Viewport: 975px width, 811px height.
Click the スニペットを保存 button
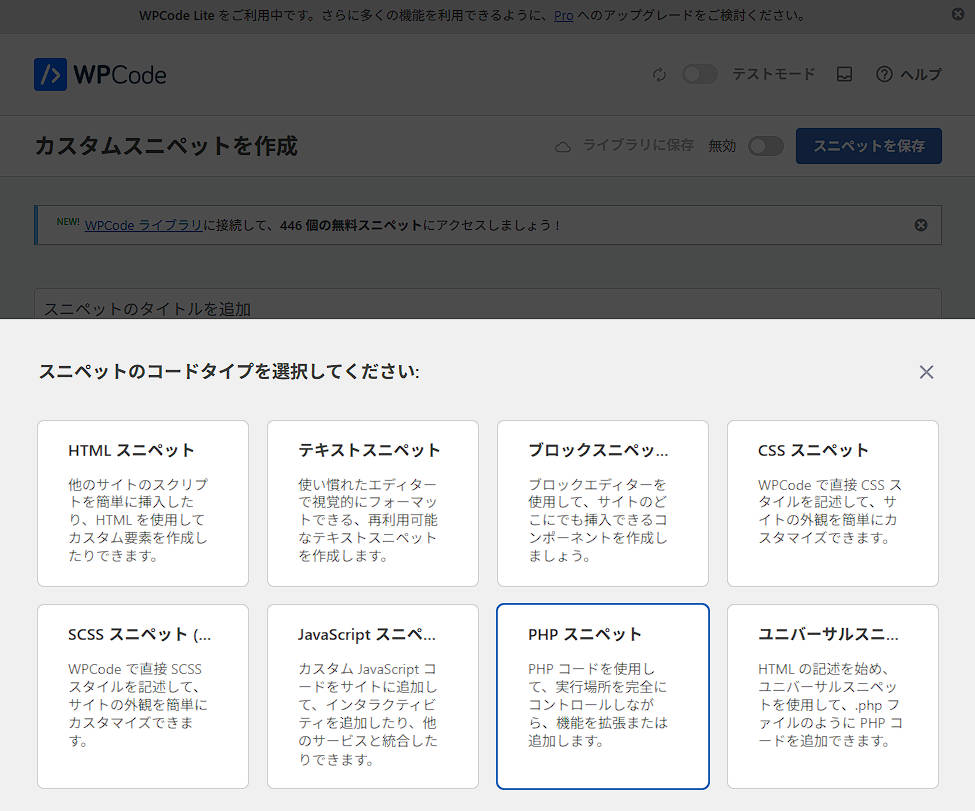pyautogui.click(x=868, y=146)
